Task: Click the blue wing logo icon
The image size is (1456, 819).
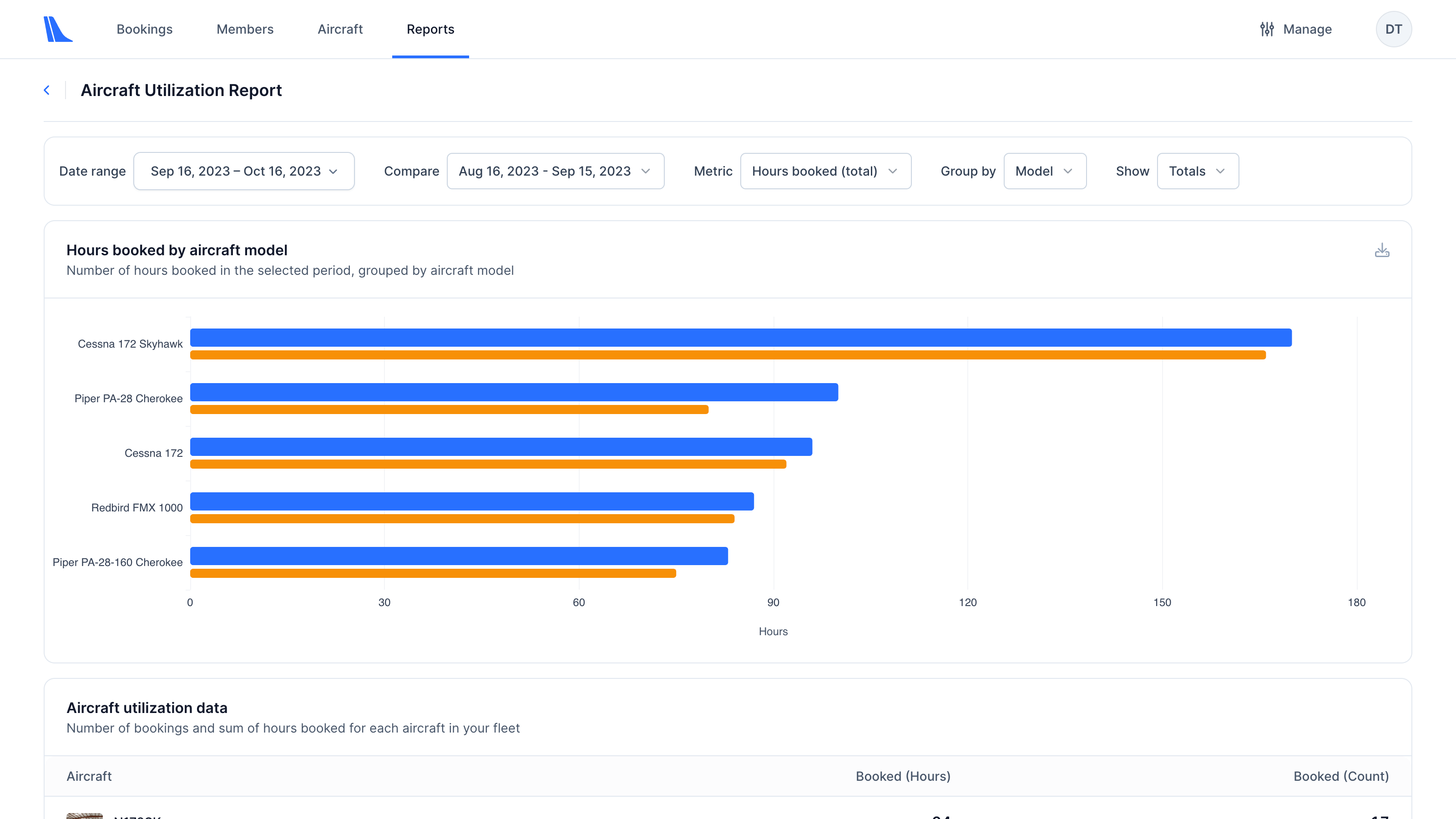Action: (58, 29)
